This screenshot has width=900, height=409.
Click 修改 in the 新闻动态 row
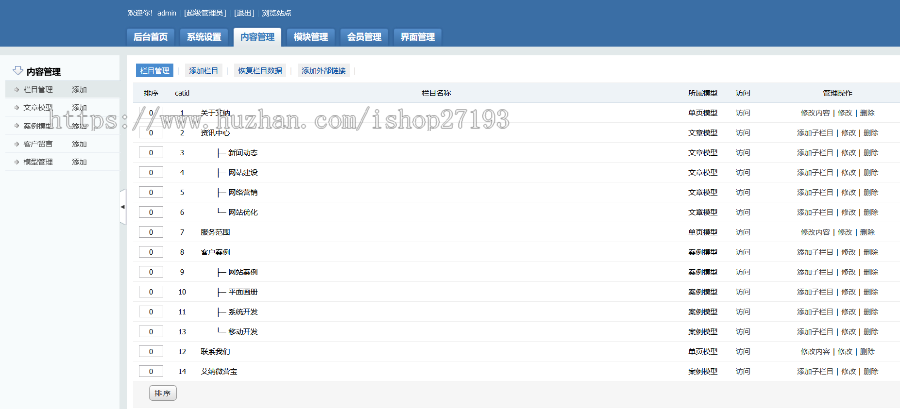click(848, 153)
